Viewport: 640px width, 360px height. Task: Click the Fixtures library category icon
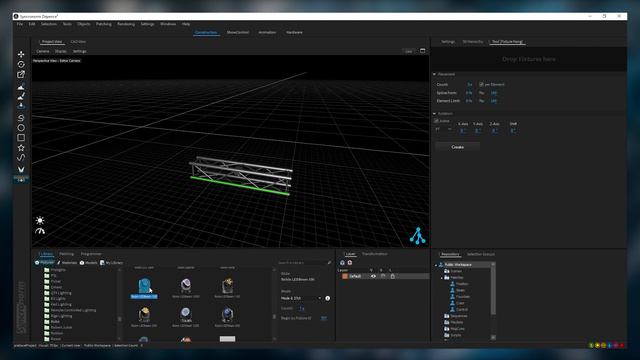coord(37,262)
